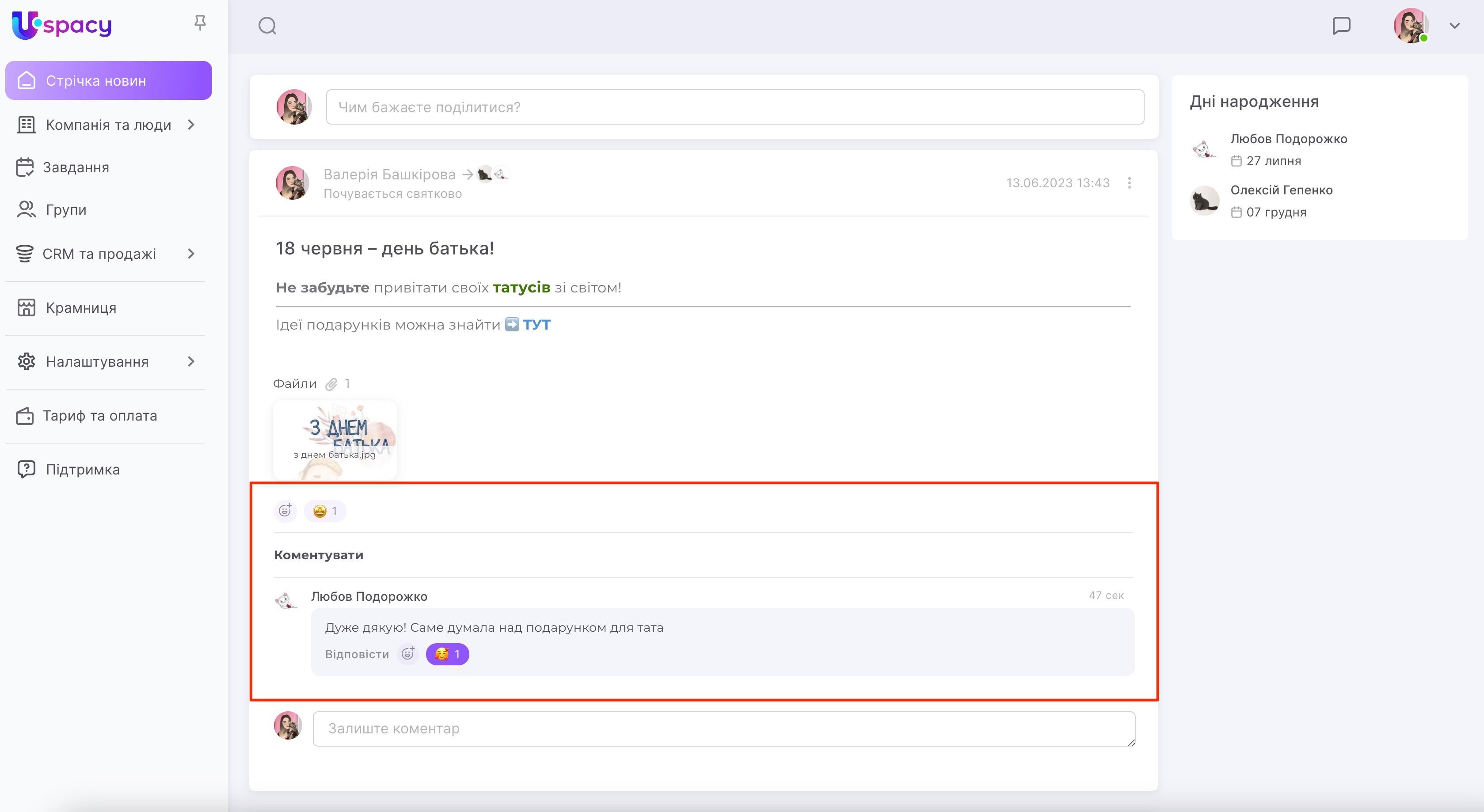This screenshot has width=1484, height=812.
Task: Add reaction to Любов's comment
Action: [408, 654]
